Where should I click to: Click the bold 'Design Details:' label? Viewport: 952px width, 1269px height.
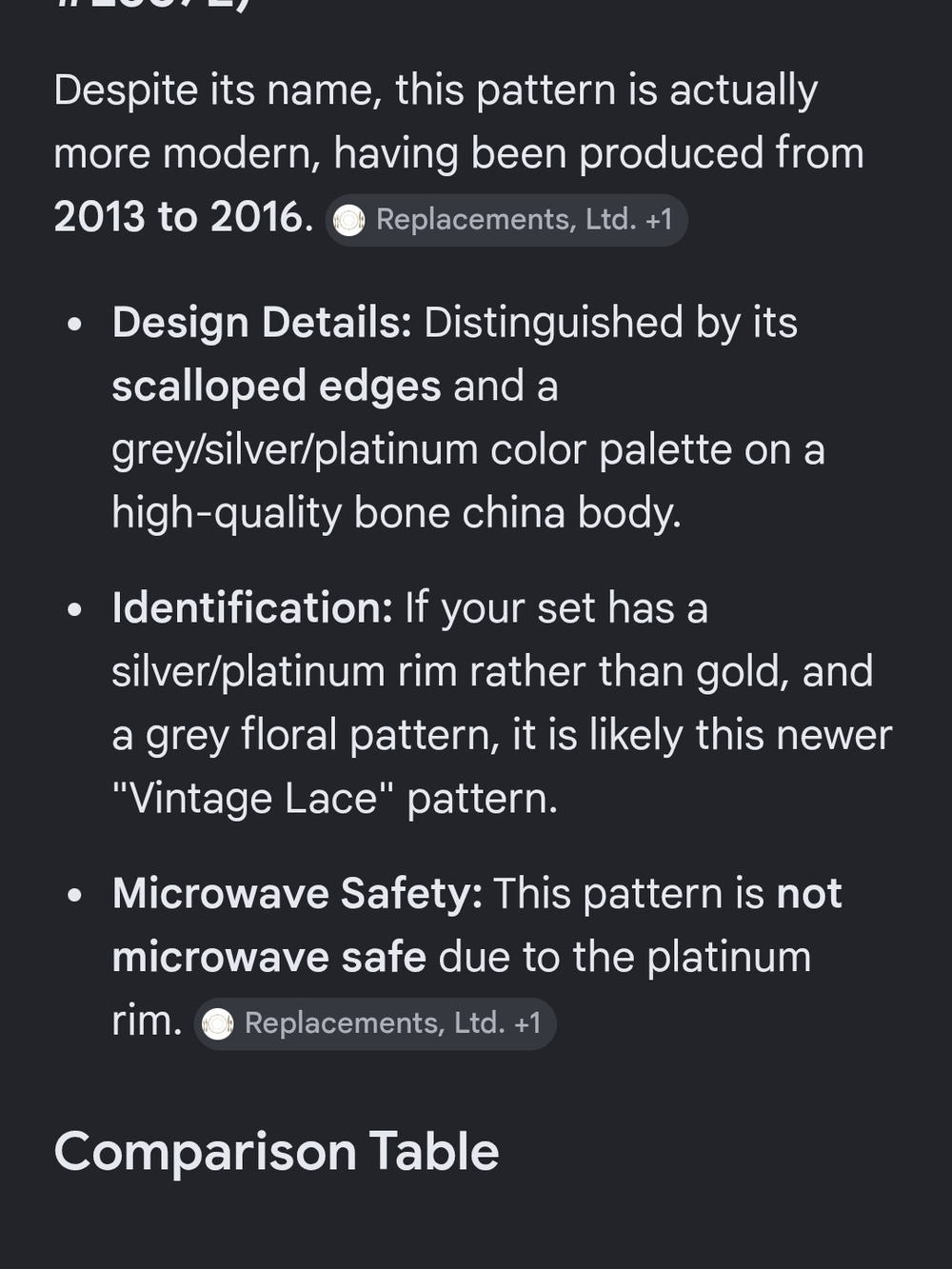tap(262, 323)
